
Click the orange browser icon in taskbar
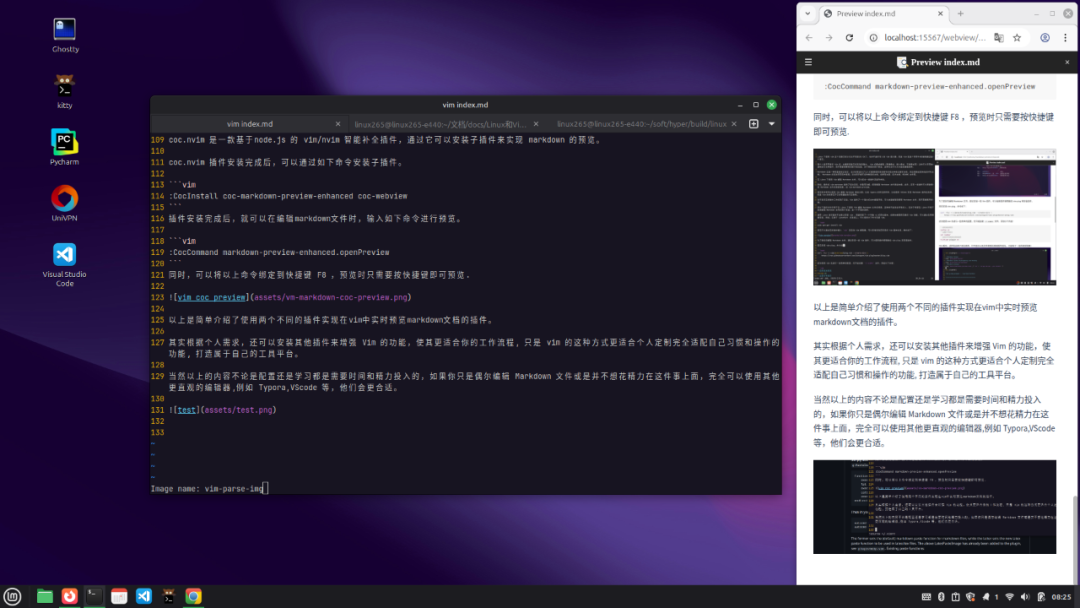pyautogui.click(x=70, y=596)
